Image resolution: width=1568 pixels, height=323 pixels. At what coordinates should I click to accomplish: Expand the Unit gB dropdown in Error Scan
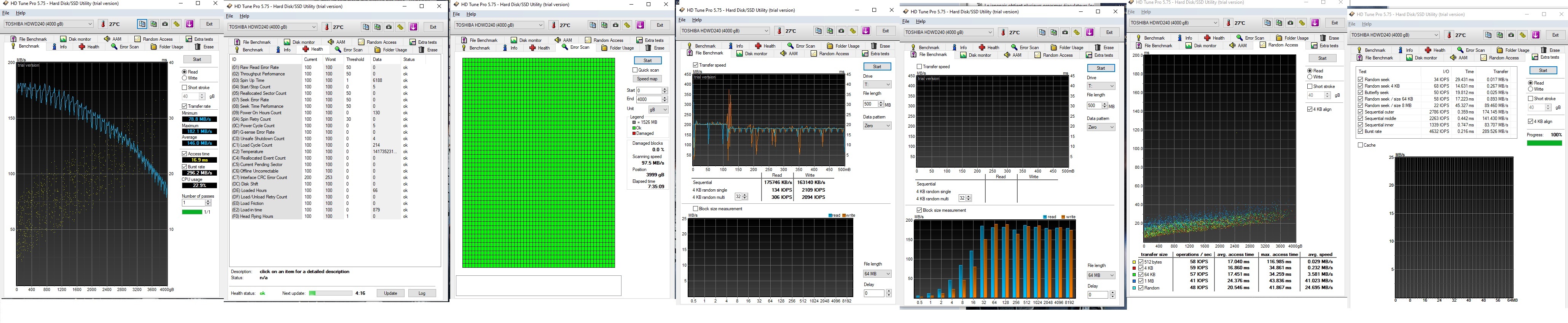pos(659,110)
